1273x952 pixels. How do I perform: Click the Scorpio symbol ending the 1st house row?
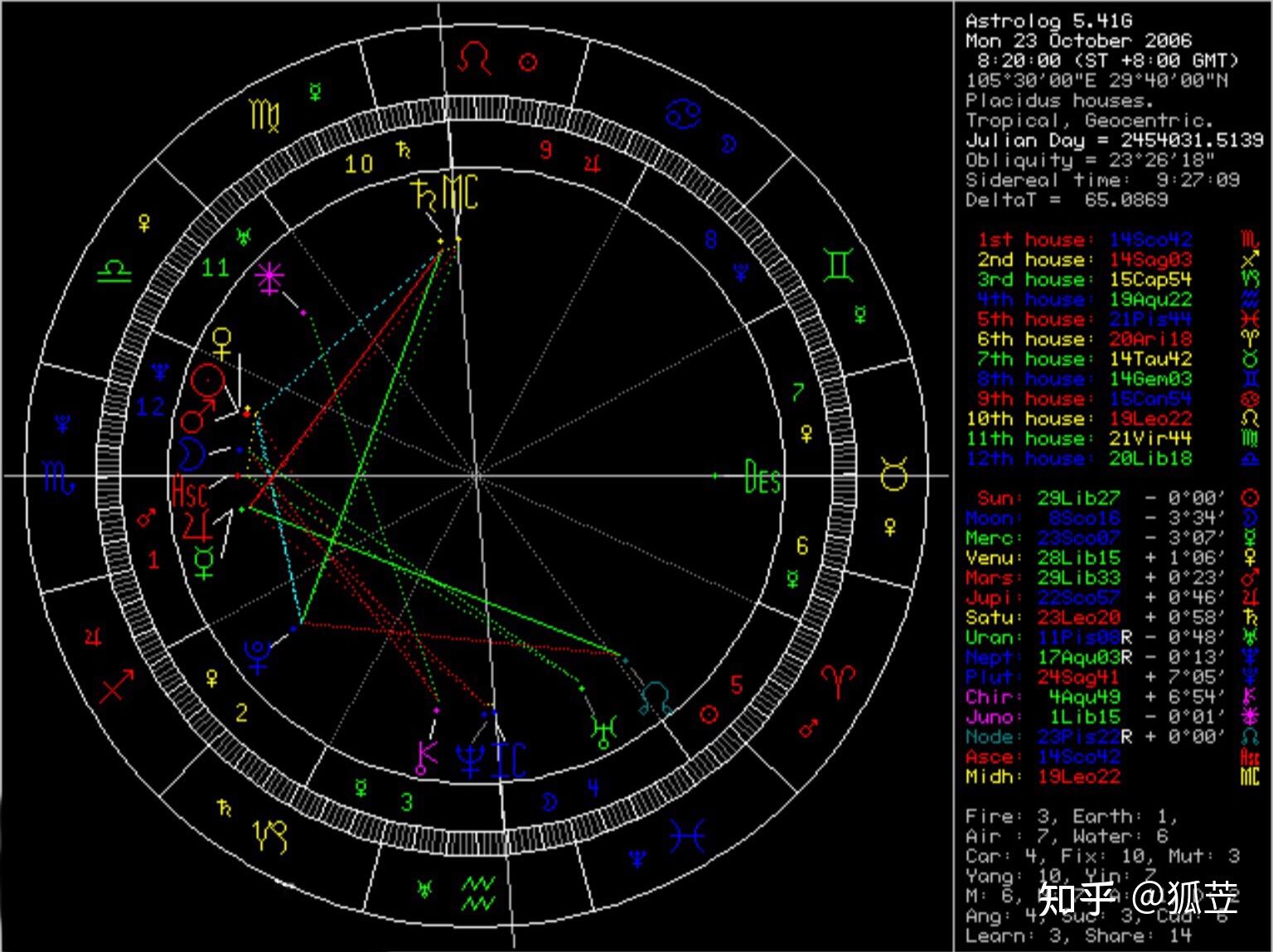click(1250, 239)
